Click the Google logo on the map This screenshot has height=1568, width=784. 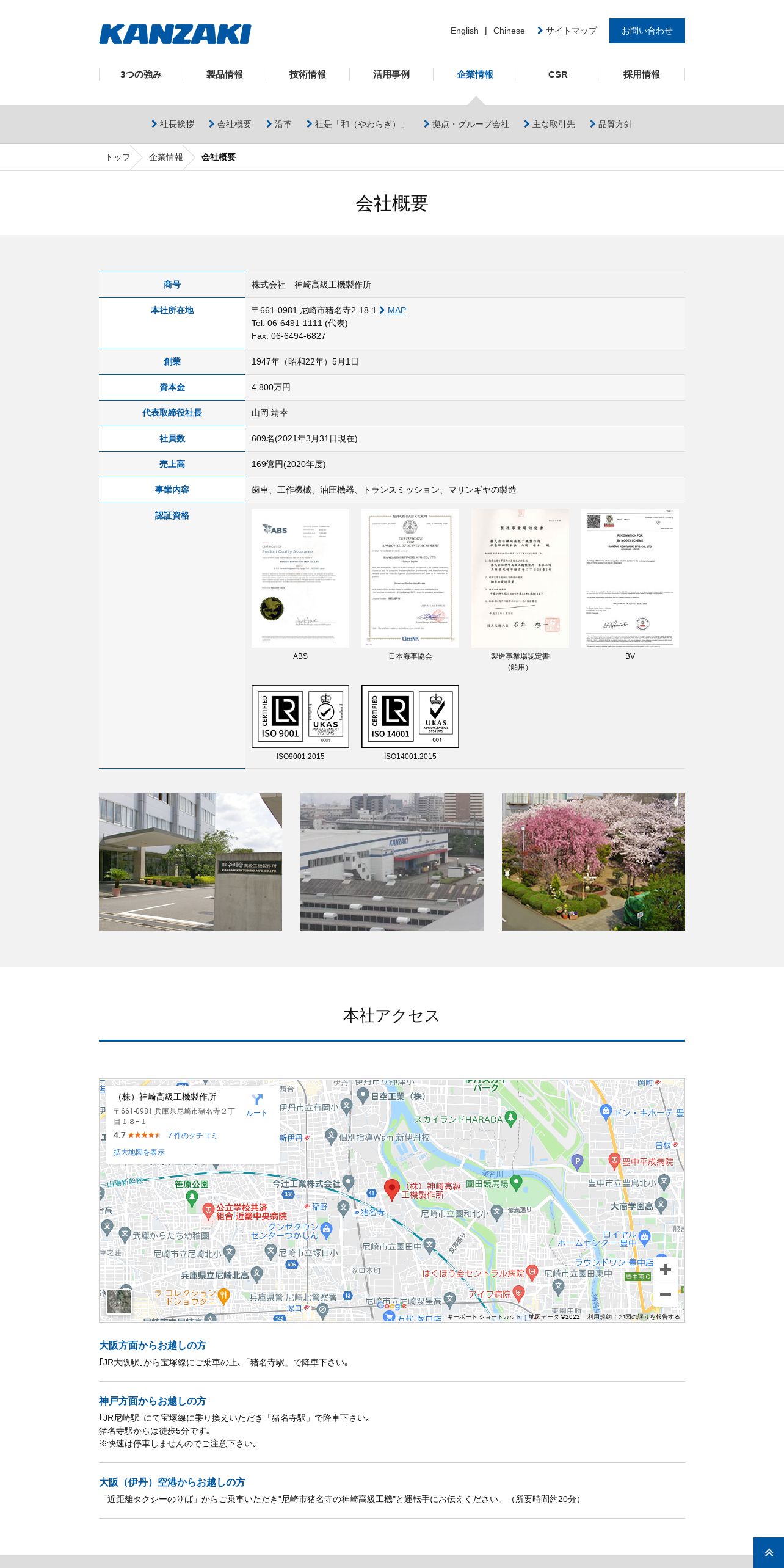pyautogui.click(x=391, y=1305)
